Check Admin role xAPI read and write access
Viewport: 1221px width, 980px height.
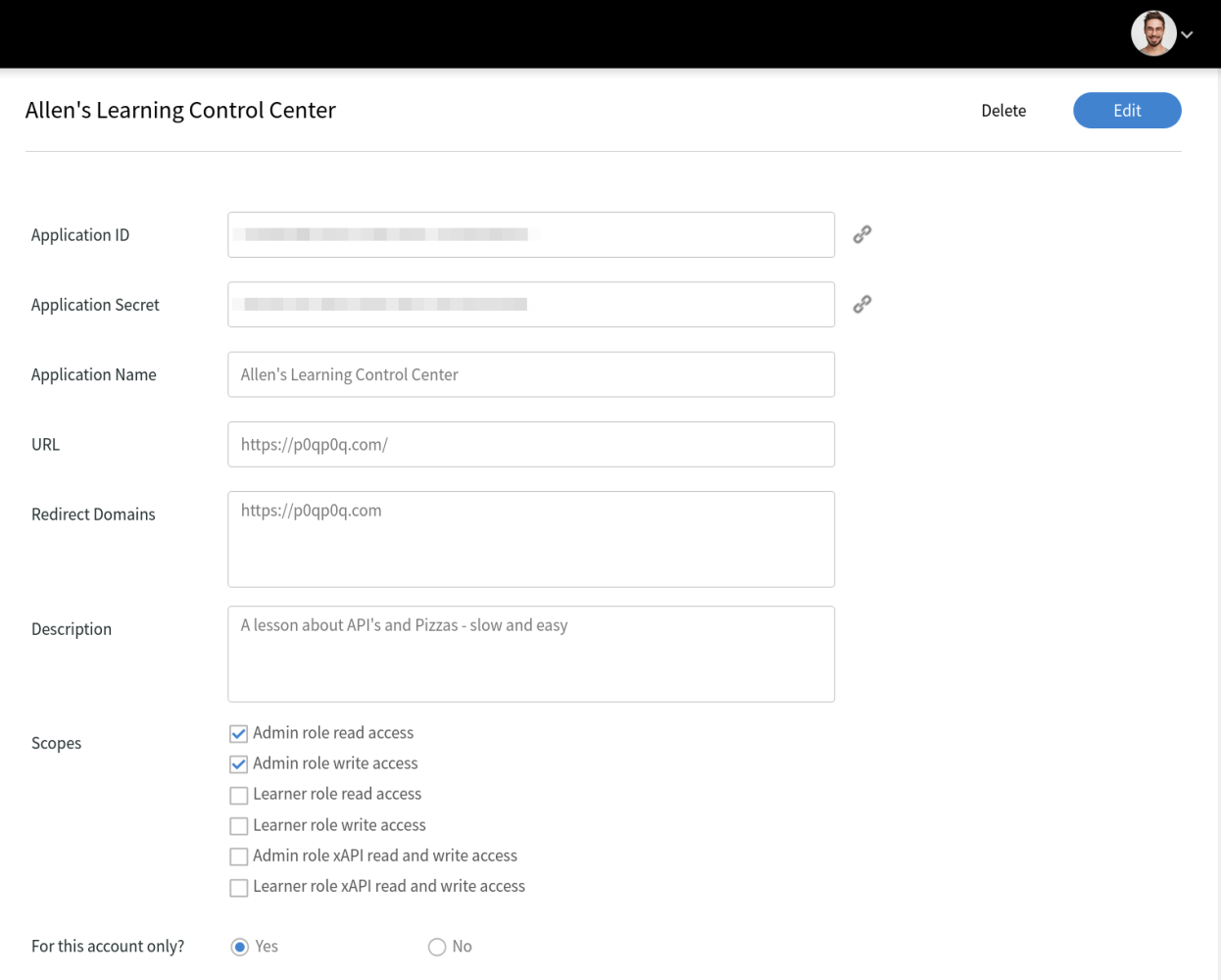pyautogui.click(x=238, y=857)
